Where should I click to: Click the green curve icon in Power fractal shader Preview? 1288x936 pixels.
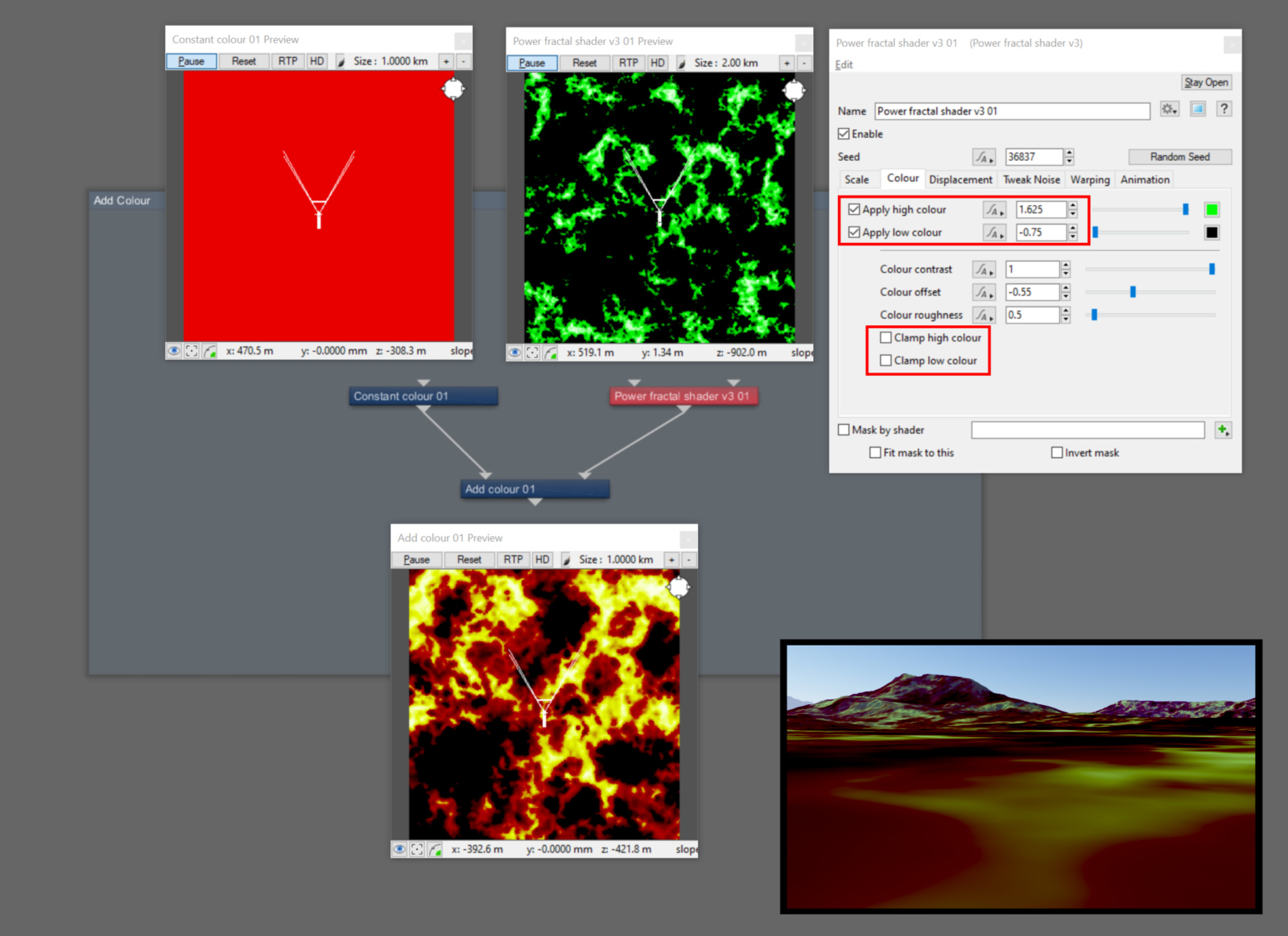coord(550,353)
